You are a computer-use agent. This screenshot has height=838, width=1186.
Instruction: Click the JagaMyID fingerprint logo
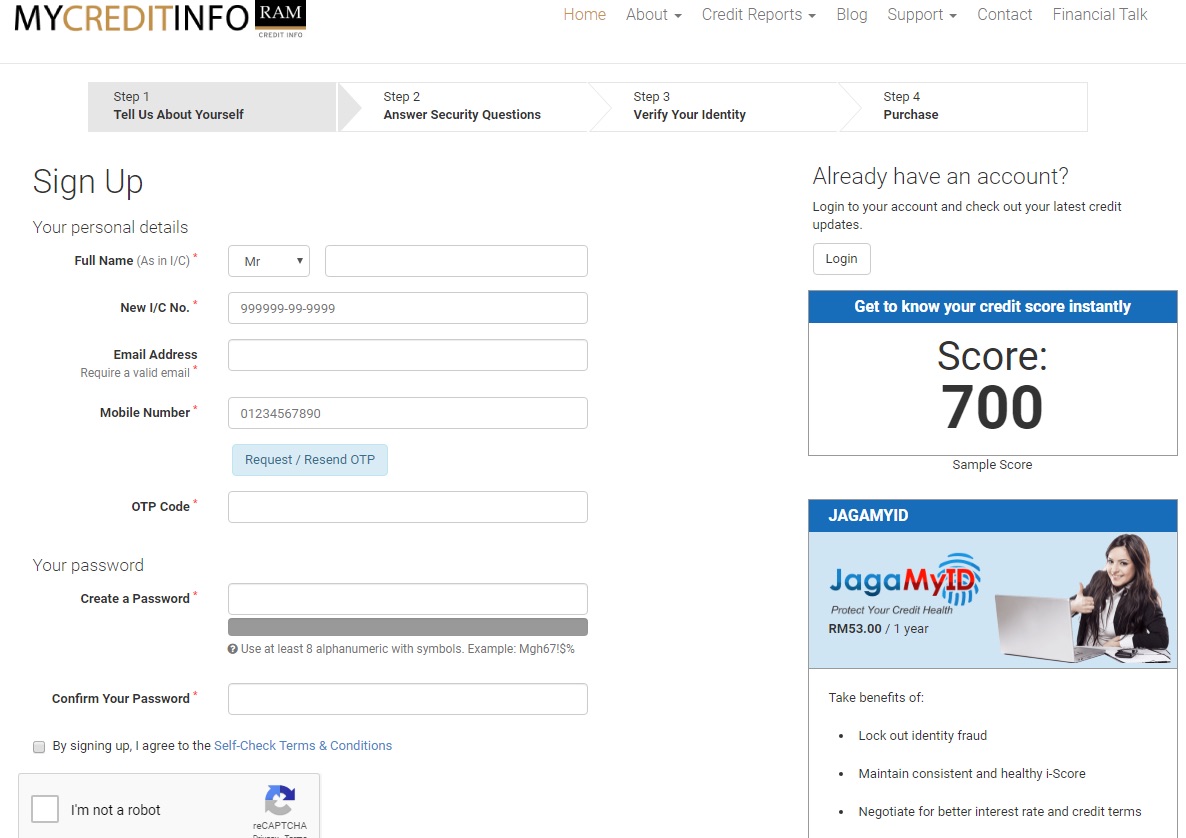click(905, 582)
